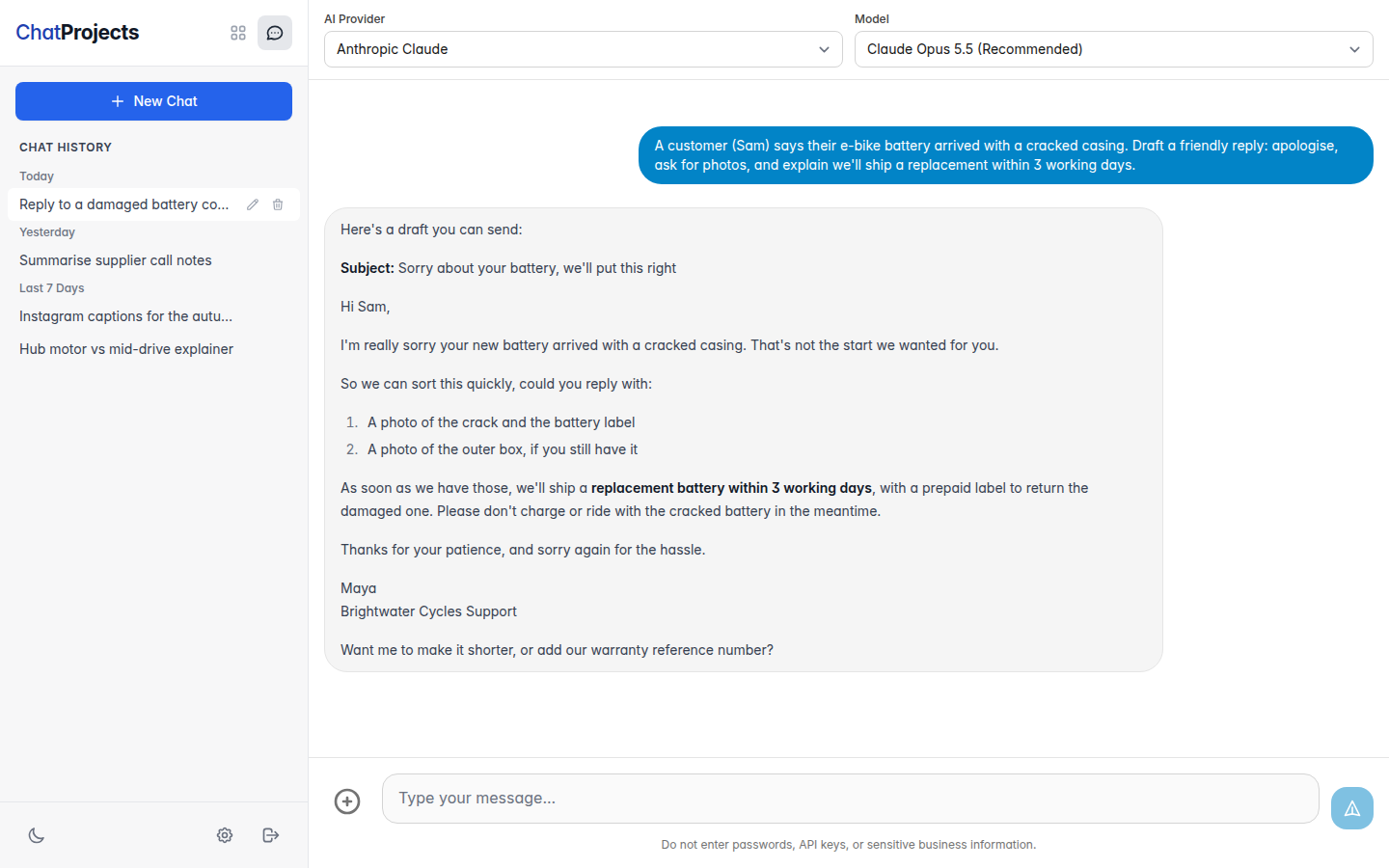Viewport: 1389px width, 868px height.
Task: Click the 'Maya' signature name
Action: [358, 588]
